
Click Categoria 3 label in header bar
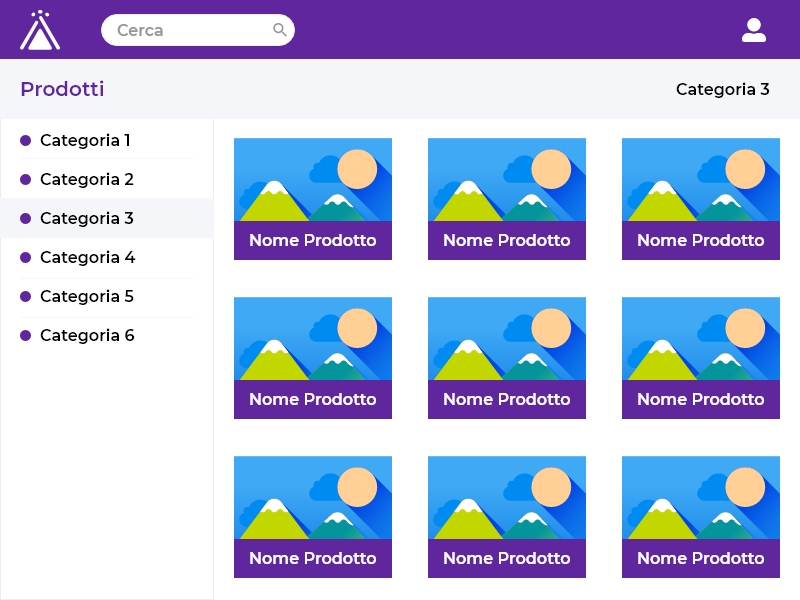[722, 89]
